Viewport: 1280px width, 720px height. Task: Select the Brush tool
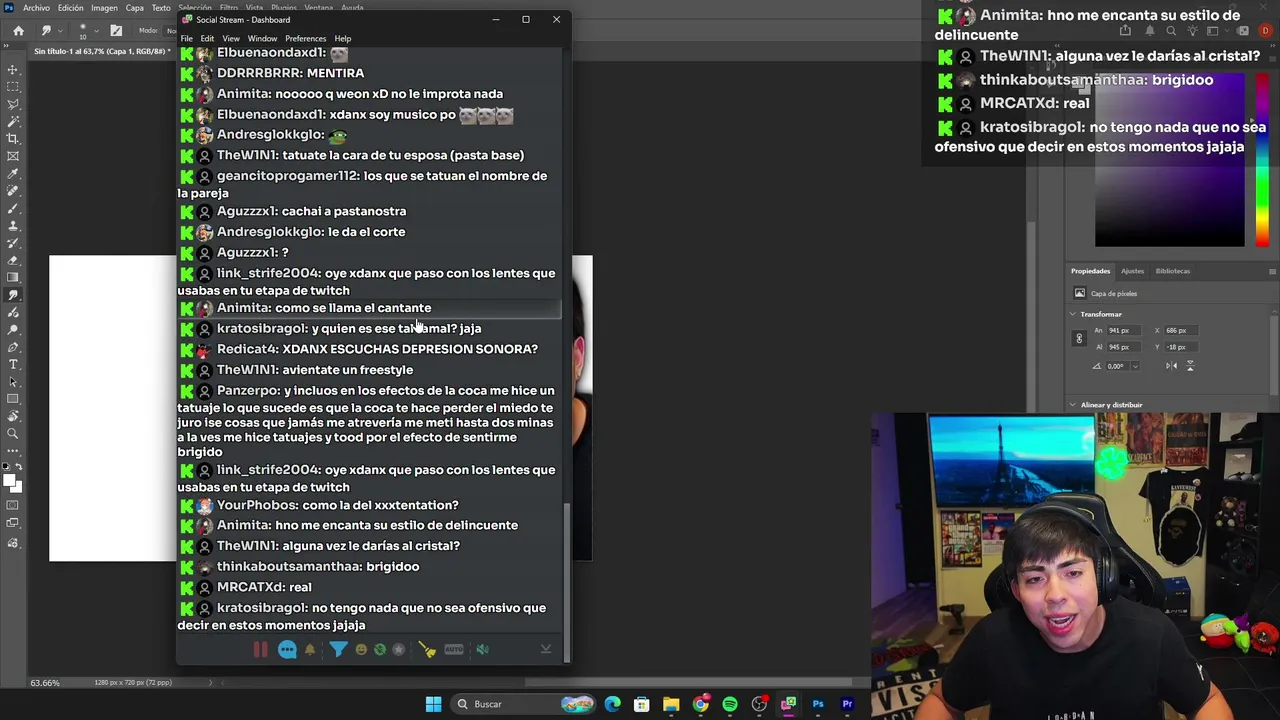point(13,208)
